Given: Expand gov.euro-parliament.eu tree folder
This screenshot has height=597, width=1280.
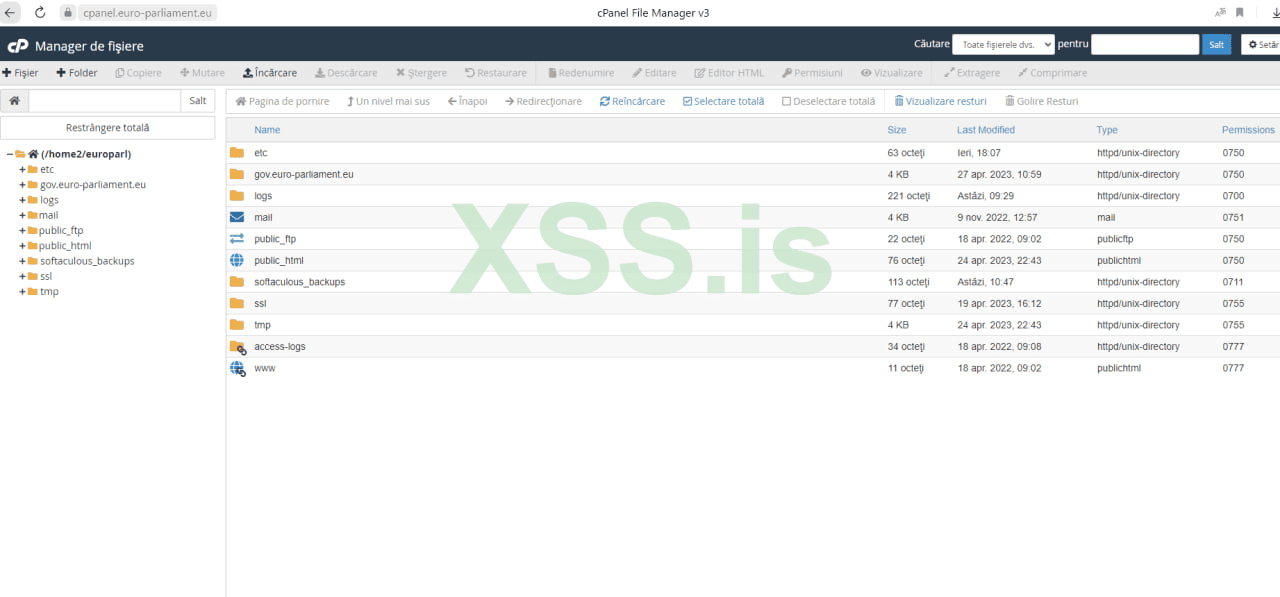Looking at the screenshot, I should click(x=22, y=185).
